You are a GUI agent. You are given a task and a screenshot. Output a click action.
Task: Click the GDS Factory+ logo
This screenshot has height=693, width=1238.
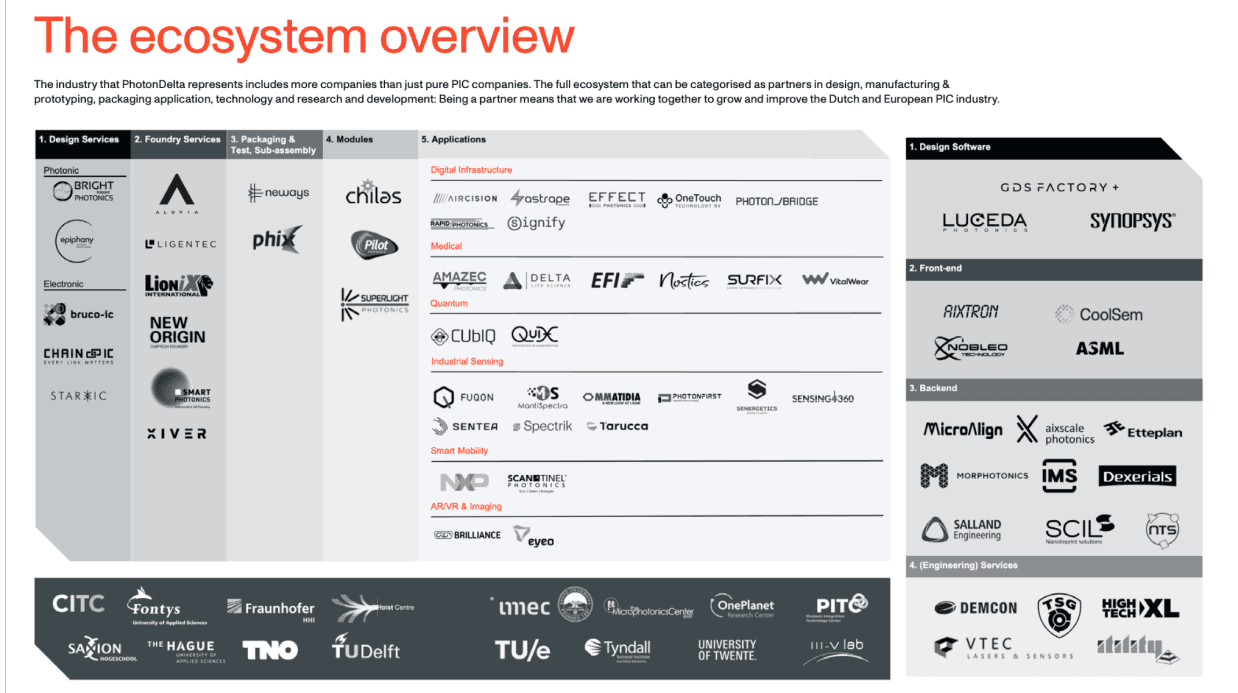1060,187
